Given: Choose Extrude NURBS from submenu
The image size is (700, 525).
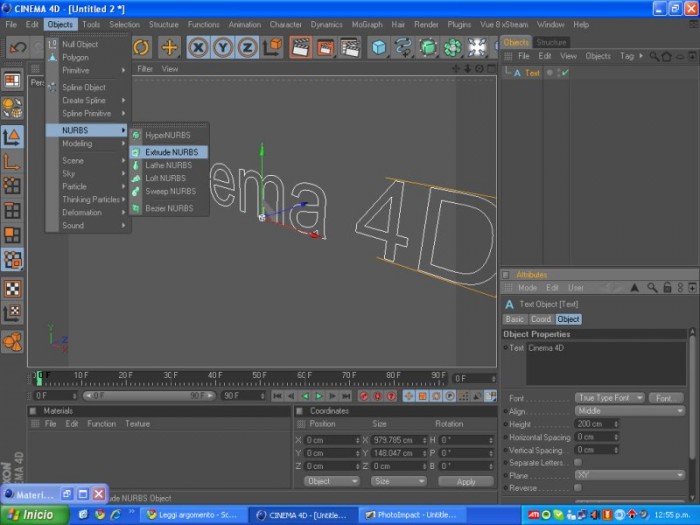Looking at the screenshot, I should (x=169, y=152).
